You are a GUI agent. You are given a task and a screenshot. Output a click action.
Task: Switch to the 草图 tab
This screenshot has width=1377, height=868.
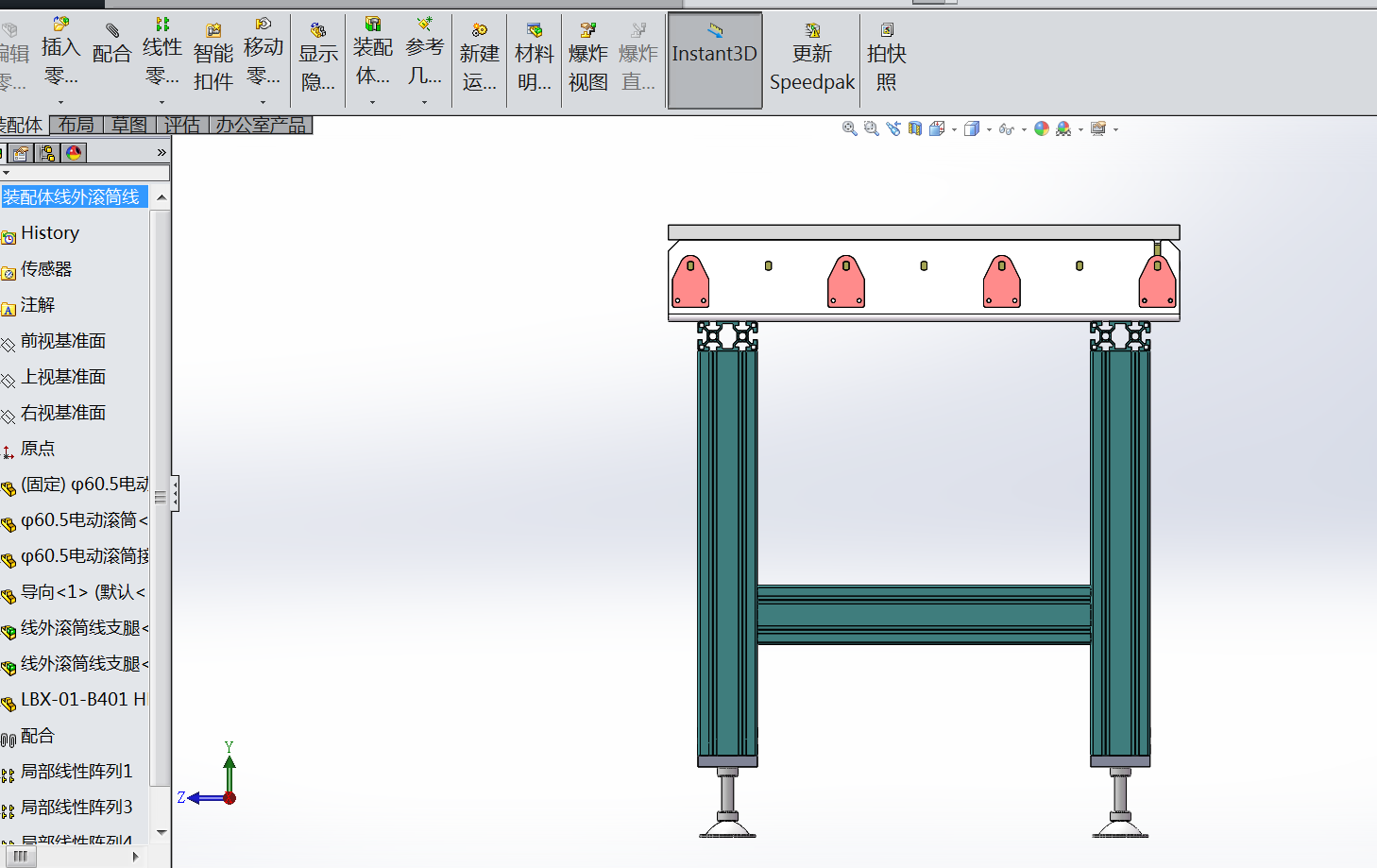(128, 125)
